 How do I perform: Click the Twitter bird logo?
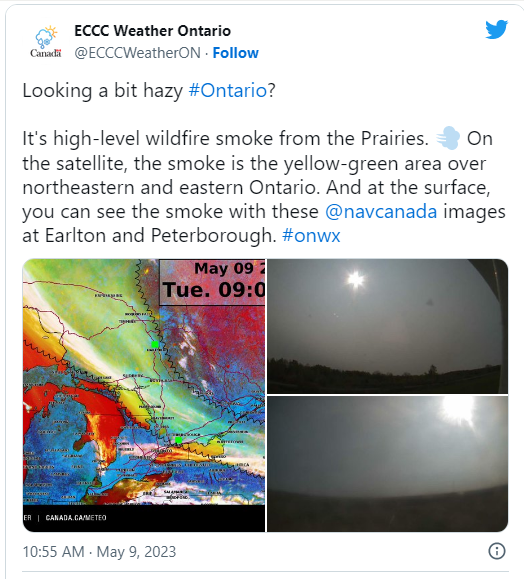[x=497, y=29]
